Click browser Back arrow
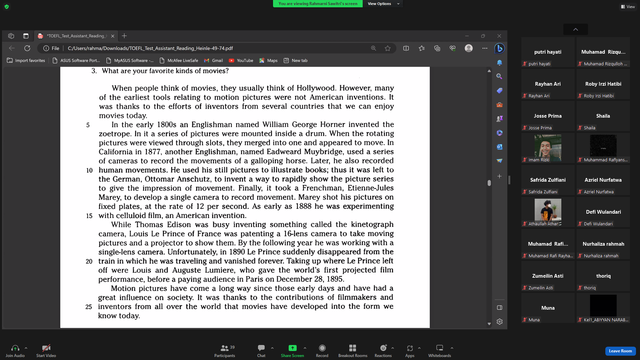 coord(11,48)
